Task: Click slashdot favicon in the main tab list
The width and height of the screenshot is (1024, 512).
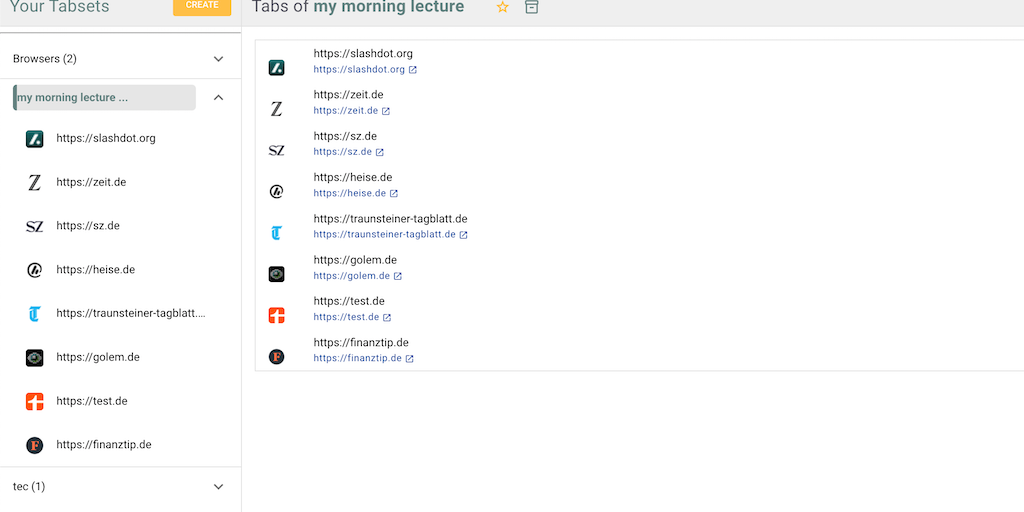Action: (x=277, y=68)
